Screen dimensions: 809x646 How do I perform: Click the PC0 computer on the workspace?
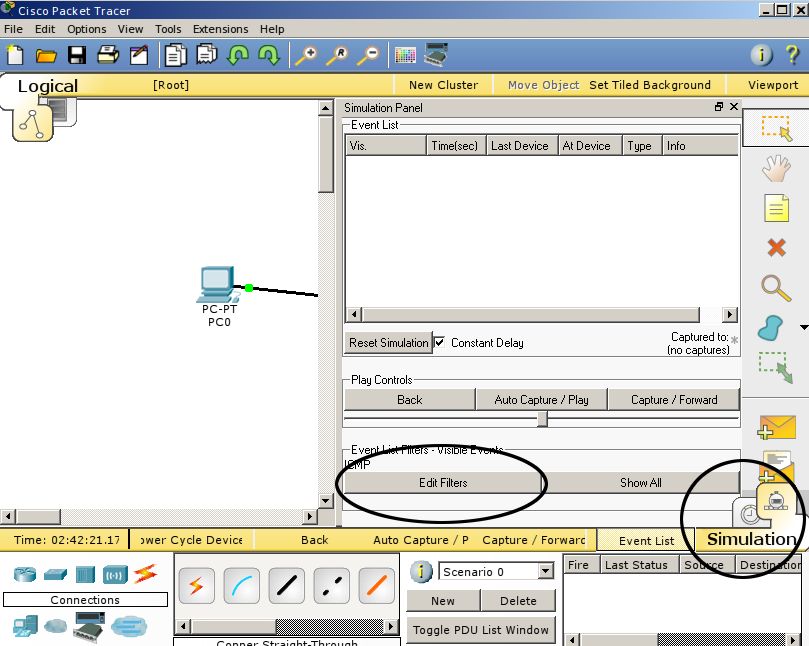(x=218, y=284)
